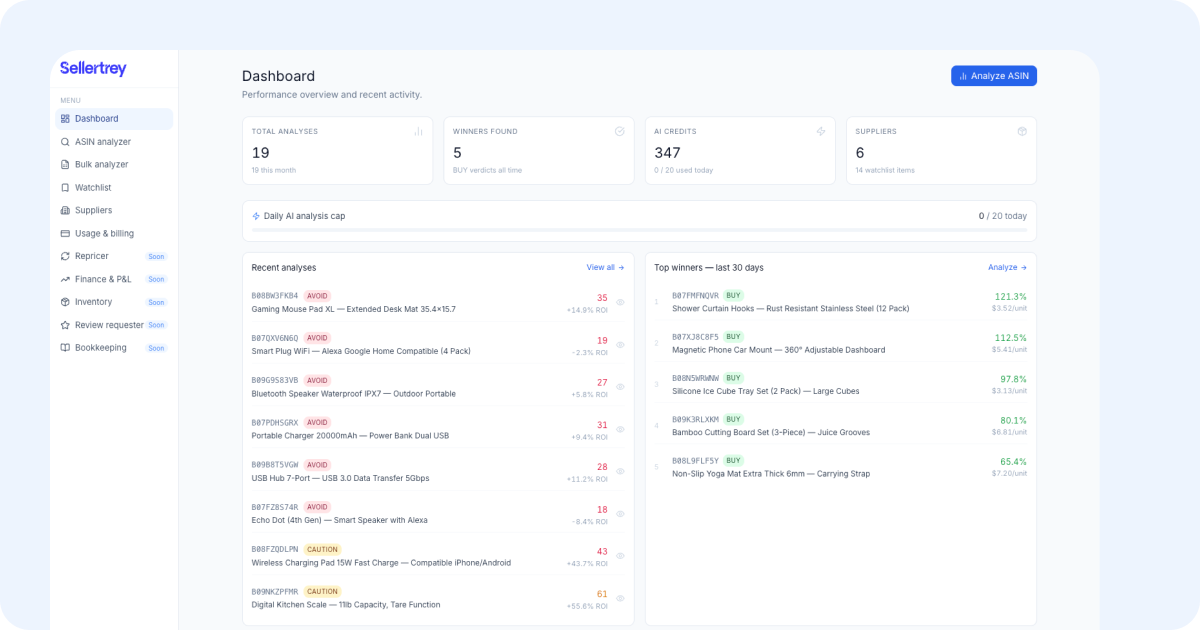Click the checkmark icon on Winners Found card
Image resolution: width=1200 pixels, height=630 pixels.
click(619, 131)
